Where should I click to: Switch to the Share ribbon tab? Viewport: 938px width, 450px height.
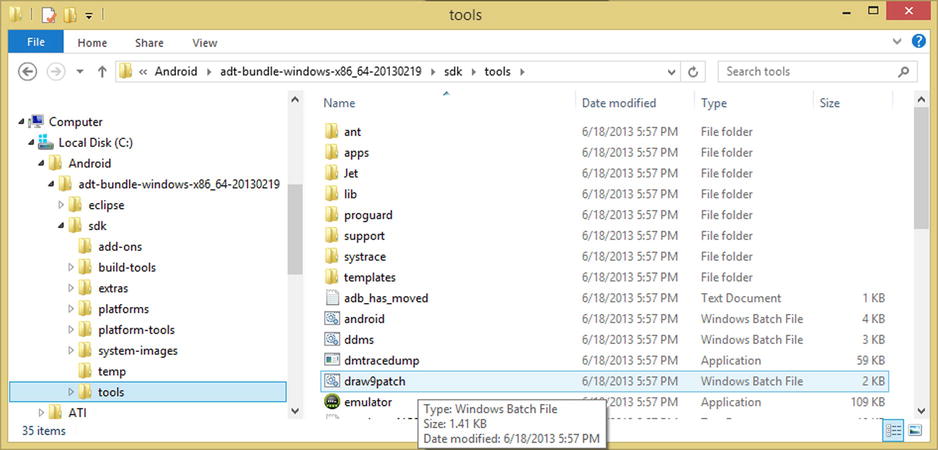click(149, 42)
